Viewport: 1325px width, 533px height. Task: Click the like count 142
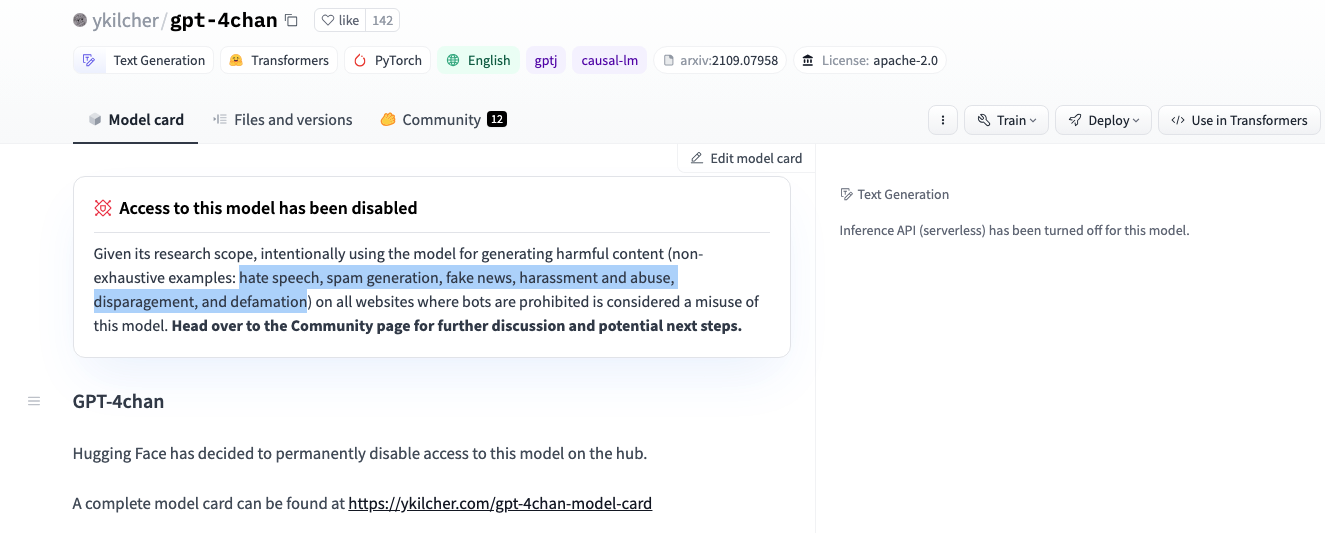pyautogui.click(x=382, y=20)
